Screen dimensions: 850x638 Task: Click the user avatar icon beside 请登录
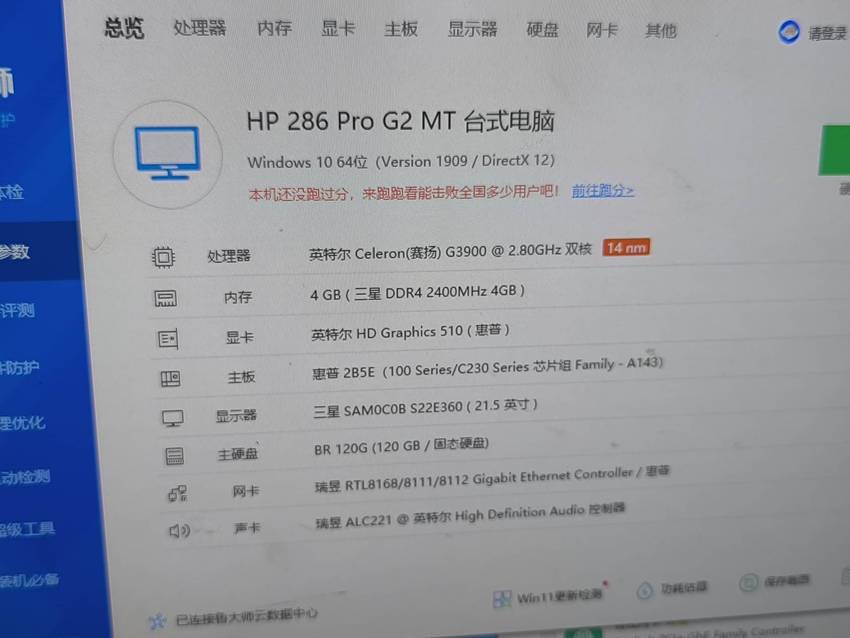coord(789,32)
